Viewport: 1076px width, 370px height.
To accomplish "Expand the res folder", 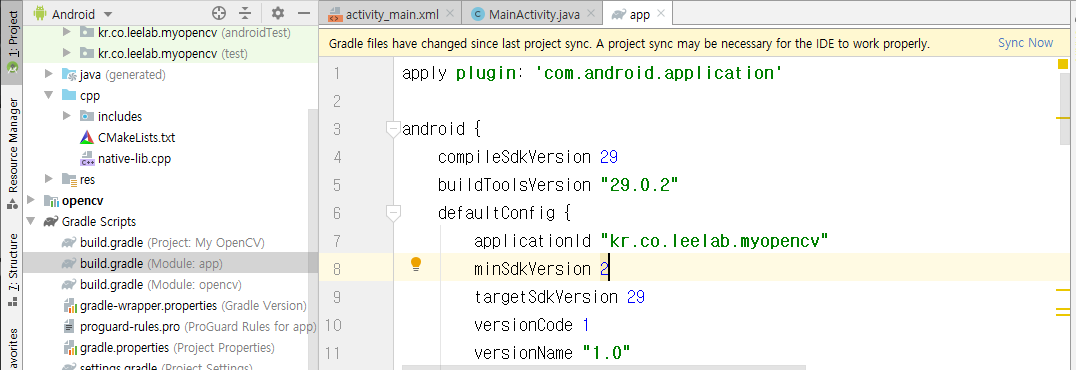I will pos(49,179).
